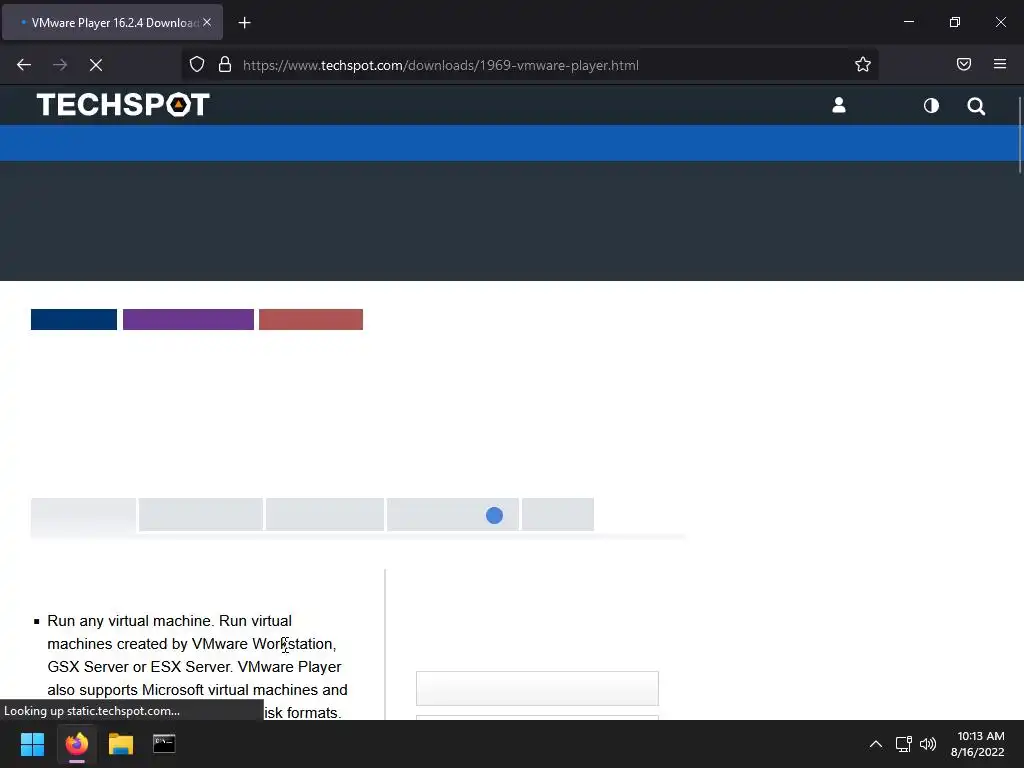Select the VMware Player 16.2.4 Download tab

coord(112,23)
